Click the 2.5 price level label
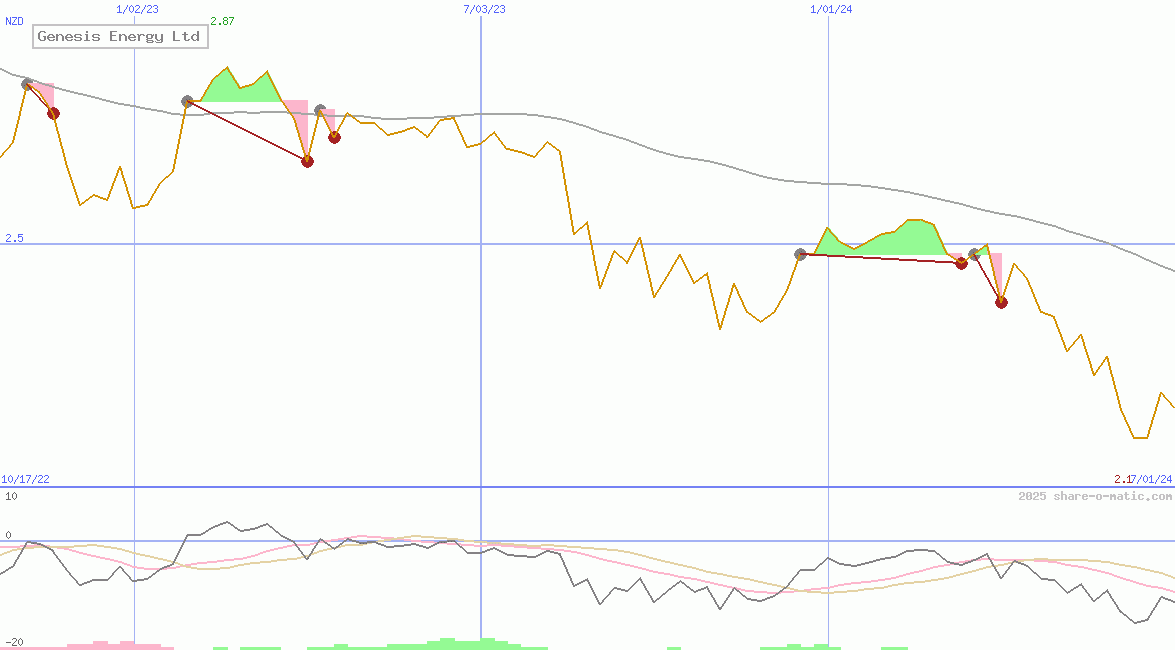This screenshot has width=1175, height=650. pyautogui.click(x=14, y=238)
